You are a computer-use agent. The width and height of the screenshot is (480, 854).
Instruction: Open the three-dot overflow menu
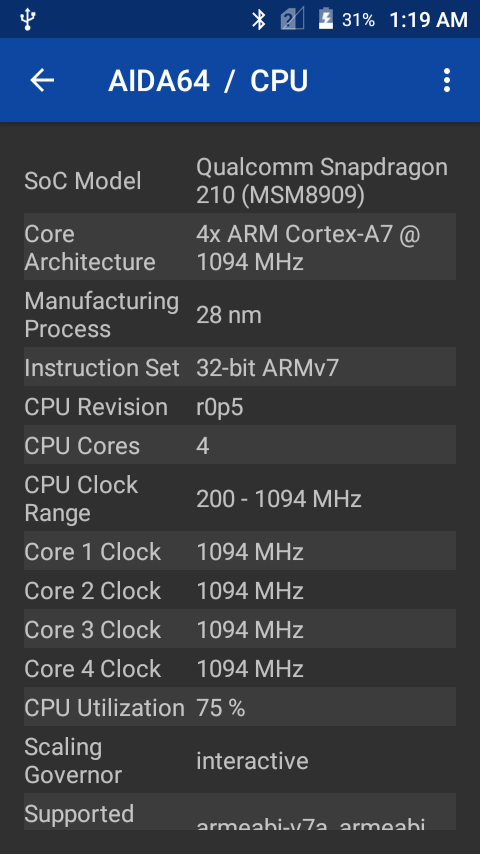pos(447,81)
